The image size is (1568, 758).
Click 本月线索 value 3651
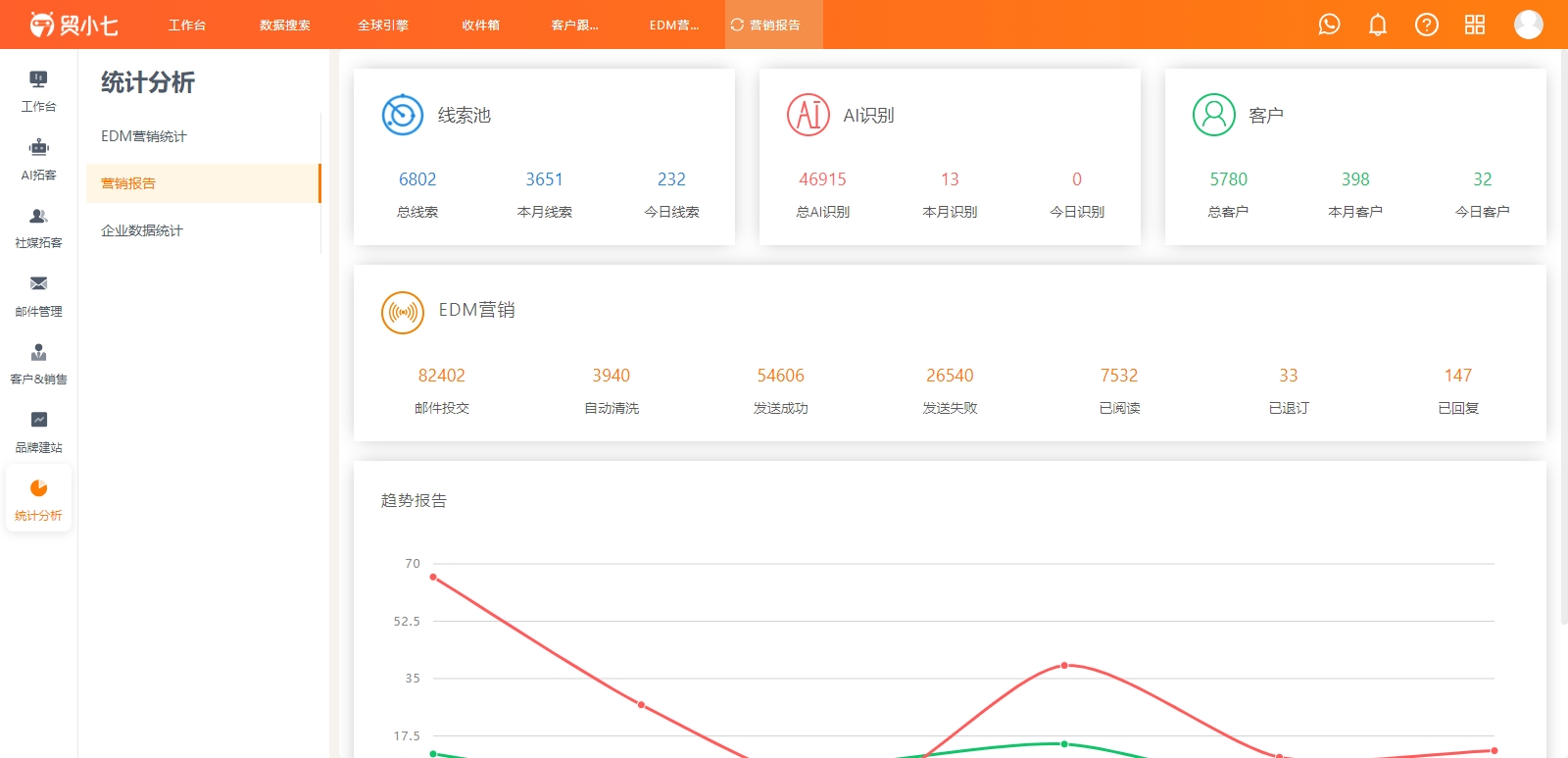click(545, 179)
